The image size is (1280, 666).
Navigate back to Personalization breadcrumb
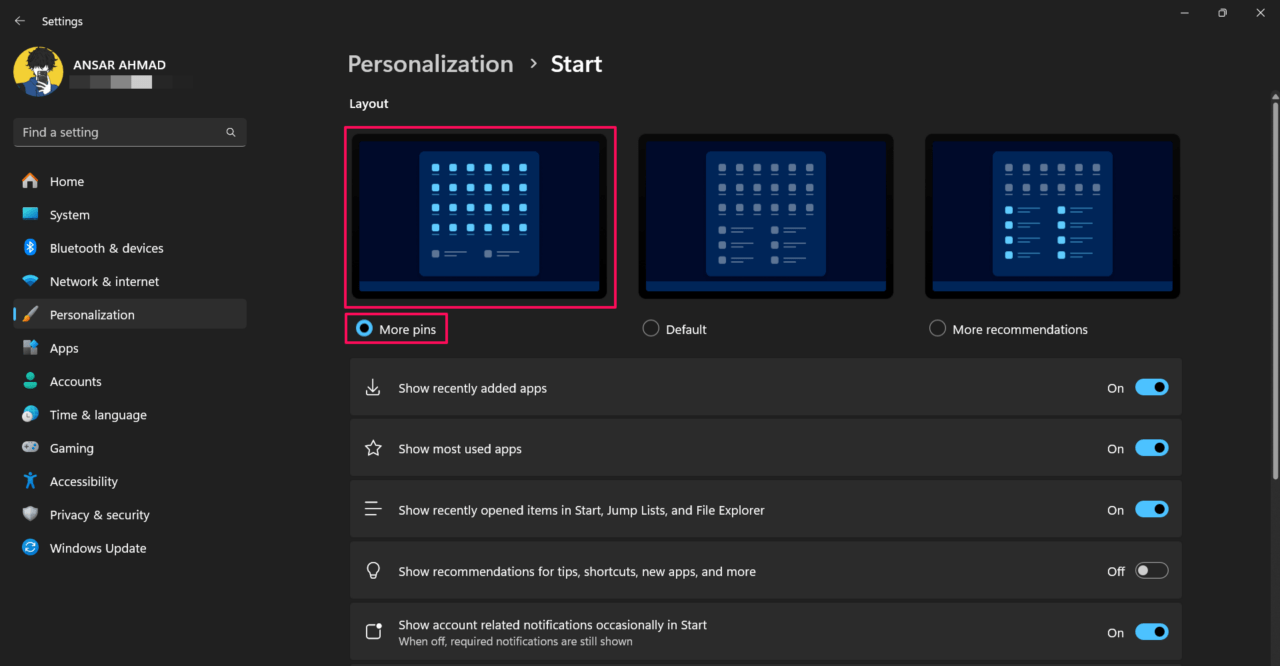[430, 64]
